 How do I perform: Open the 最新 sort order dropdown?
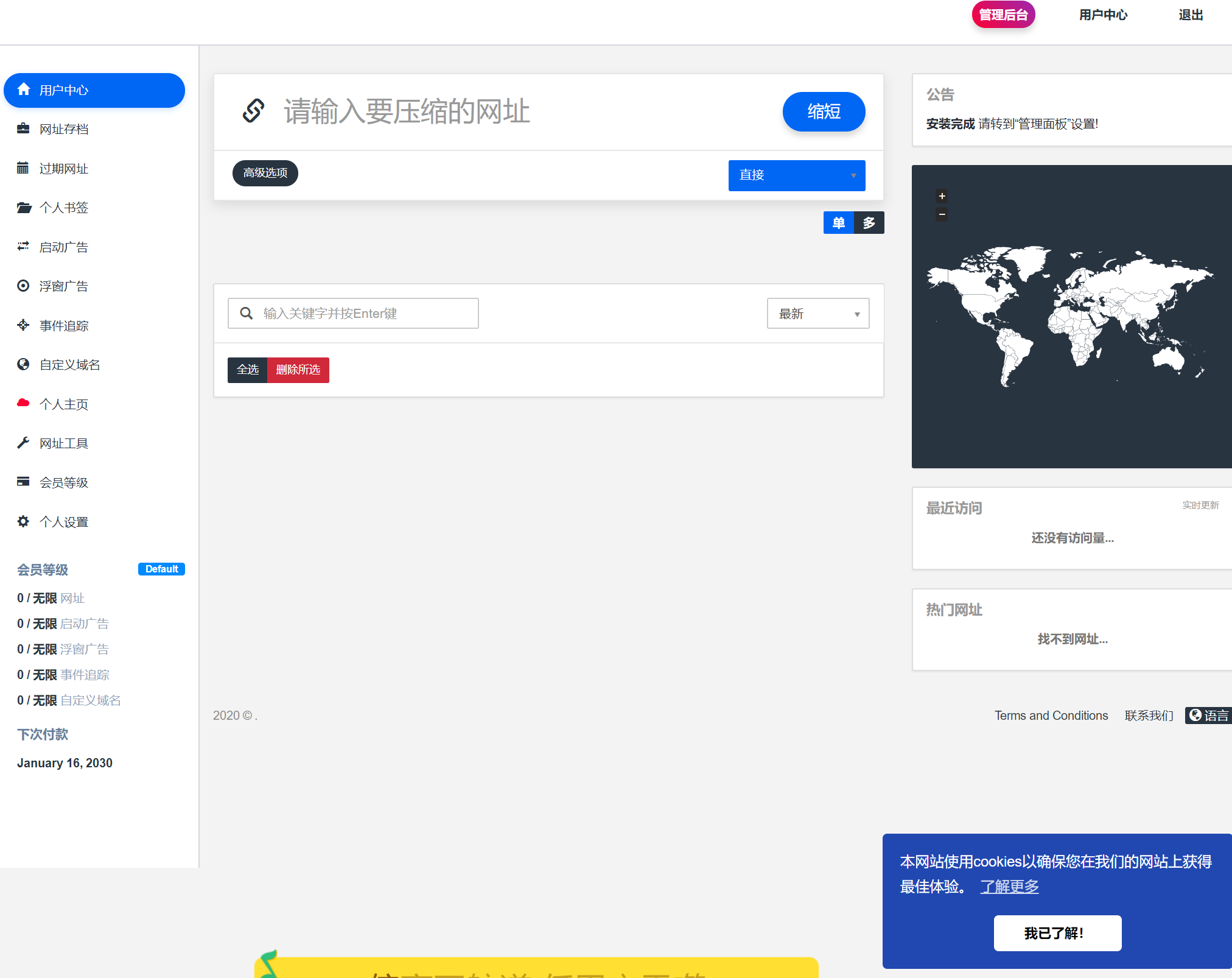click(x=817, y=314)
